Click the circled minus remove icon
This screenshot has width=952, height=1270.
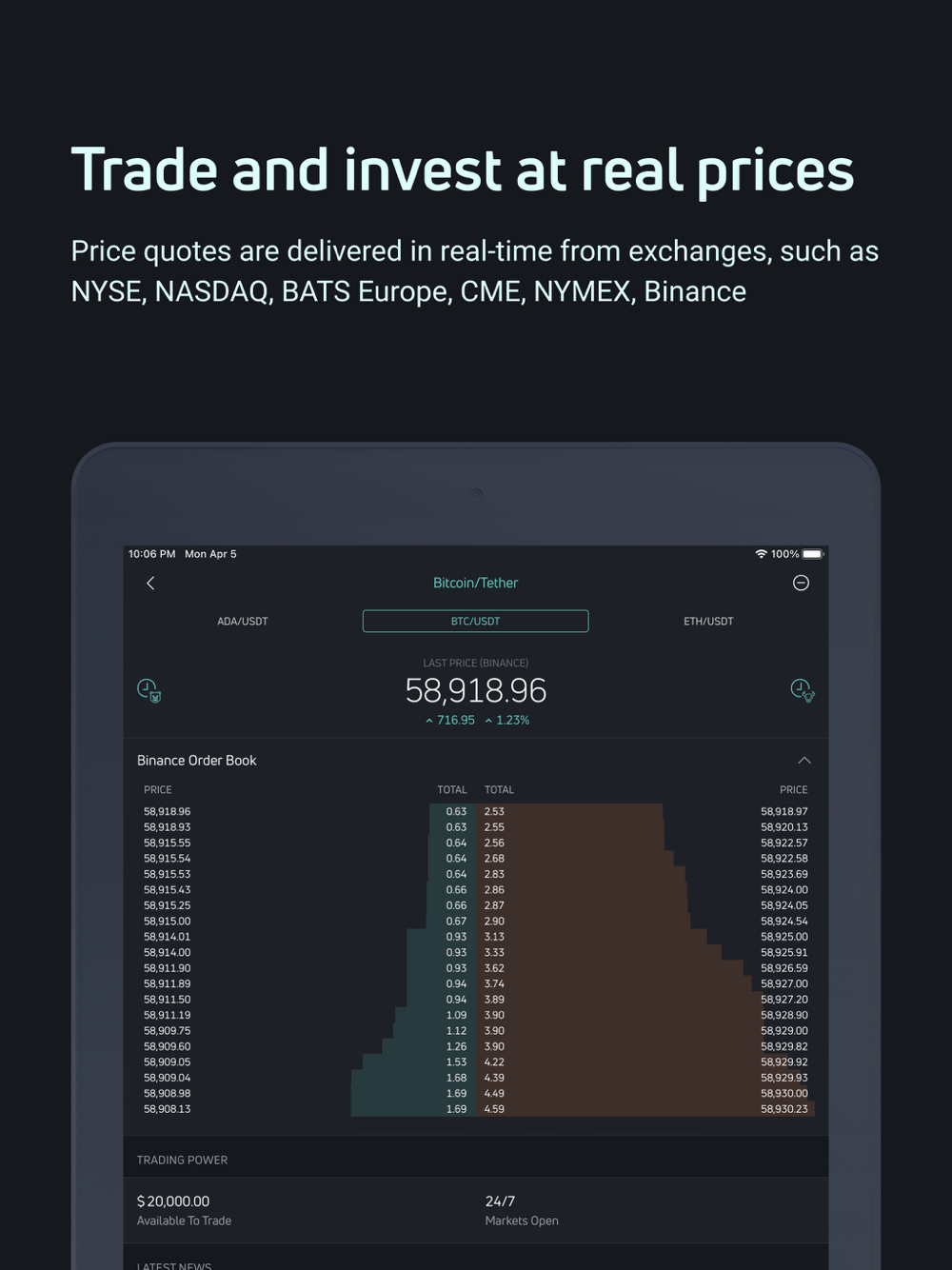pyautogui.click(x=801, y=583)
